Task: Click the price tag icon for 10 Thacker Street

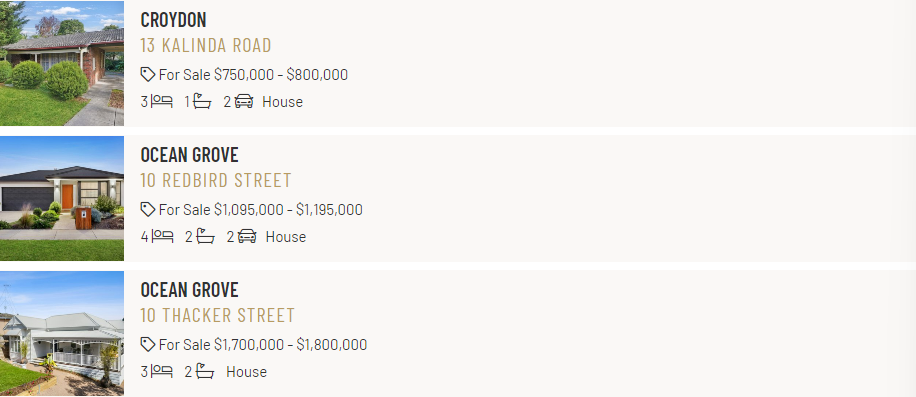Action: coord(148,344)
